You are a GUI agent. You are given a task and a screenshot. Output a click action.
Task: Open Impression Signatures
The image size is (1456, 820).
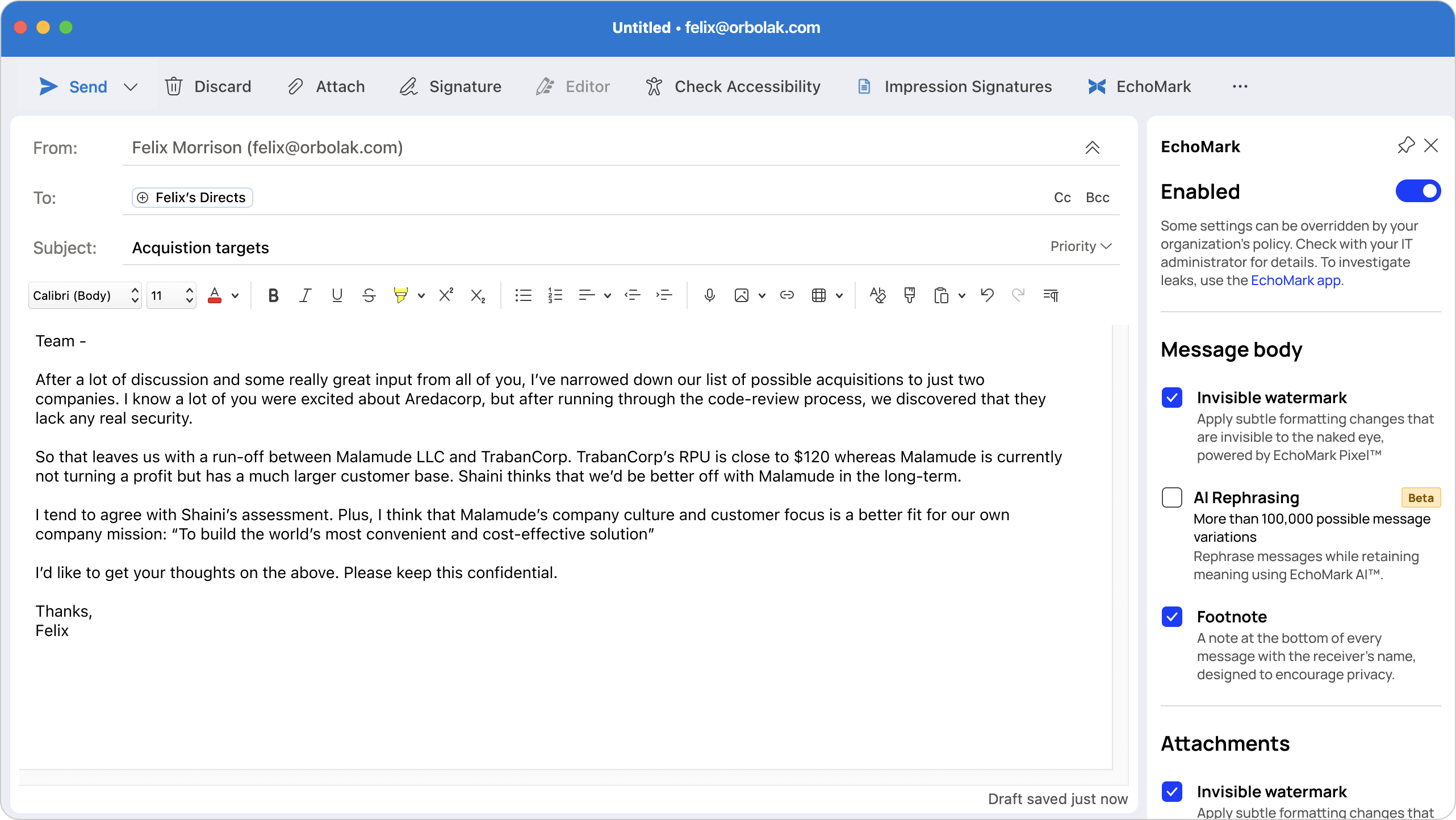[x=955, y=86]
